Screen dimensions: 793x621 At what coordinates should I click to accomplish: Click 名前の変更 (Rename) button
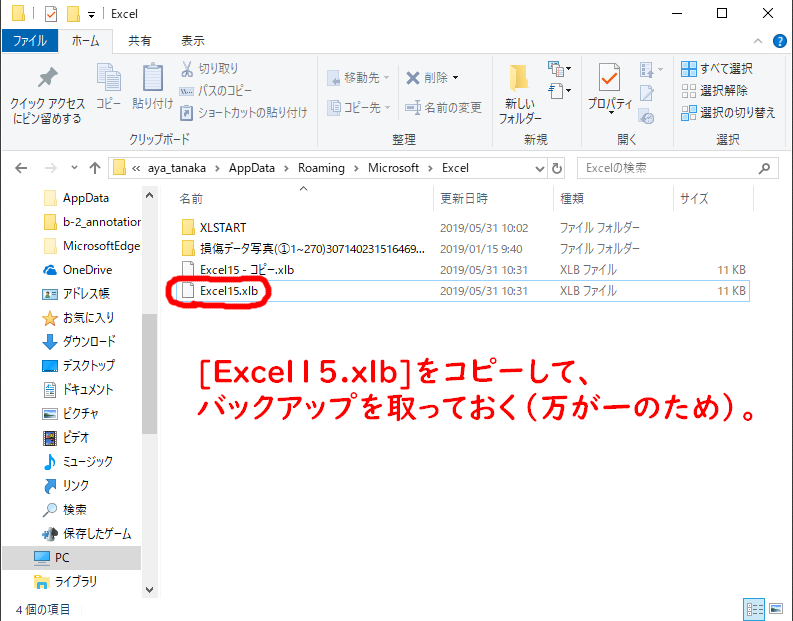point(444,107)
